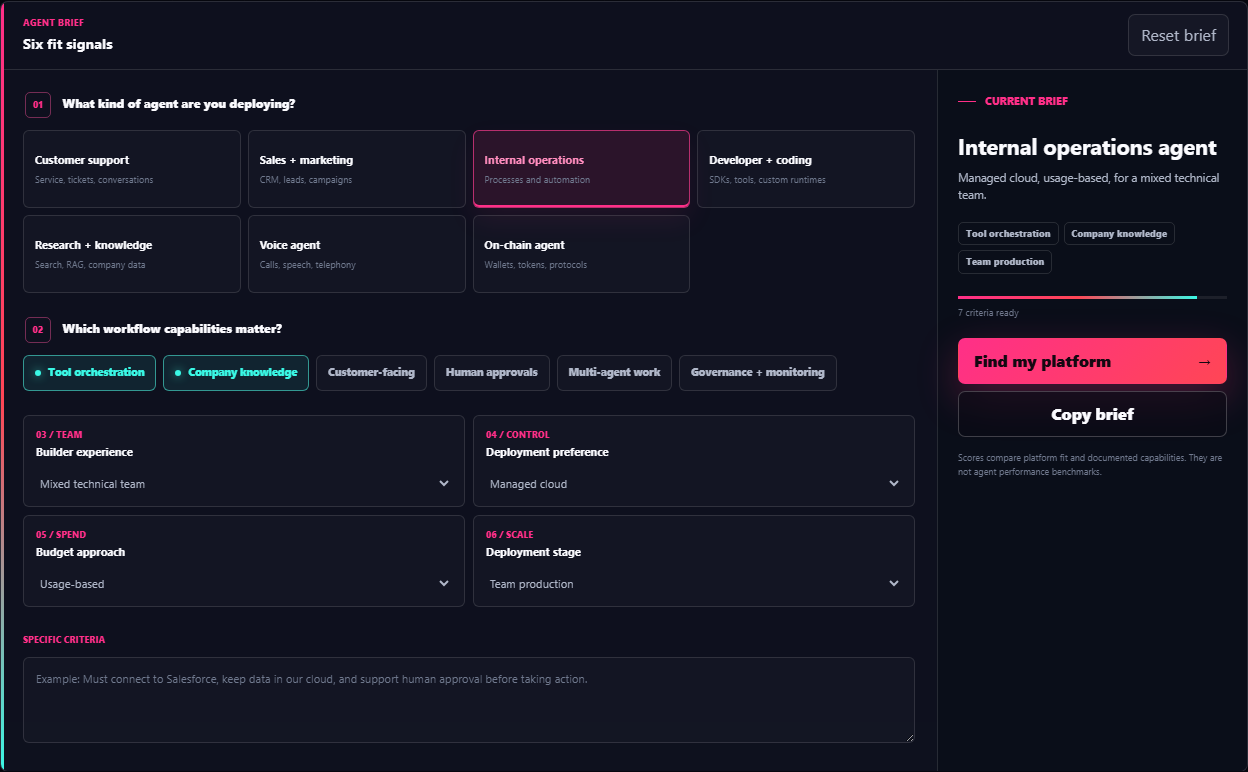The height and width of the screenshot is (772, 1248).
Task: Click the Six fit signals title
Action: pos(68,44)
